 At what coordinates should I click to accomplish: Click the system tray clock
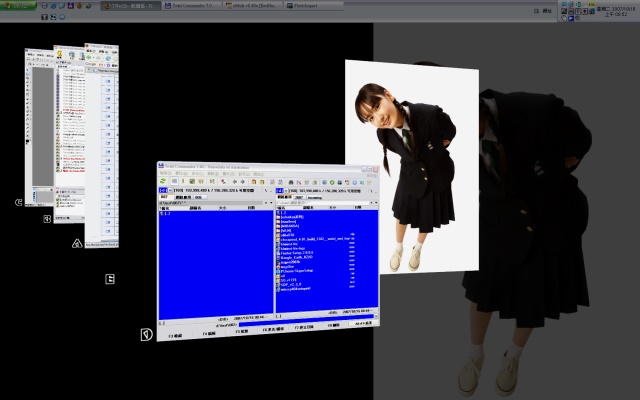616,11
